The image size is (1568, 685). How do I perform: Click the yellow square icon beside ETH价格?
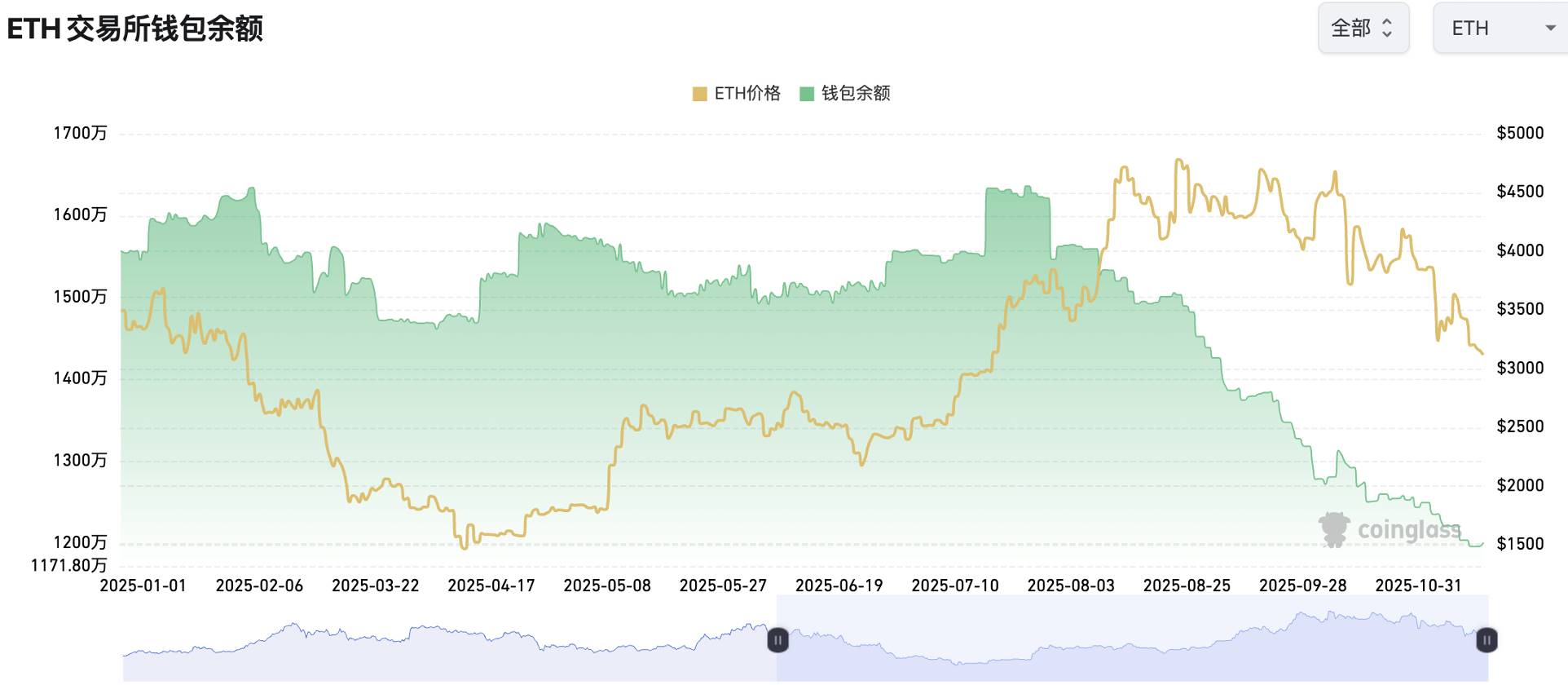click(698, 93)
